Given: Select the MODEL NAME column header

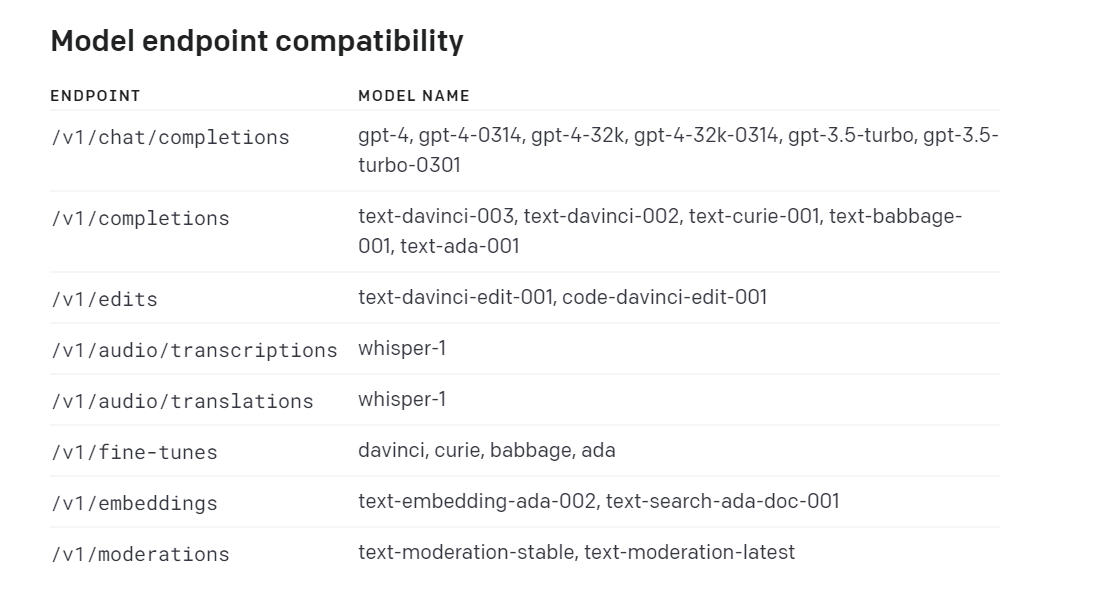Looking at the screenshot, I should click(x=414, y=96).
